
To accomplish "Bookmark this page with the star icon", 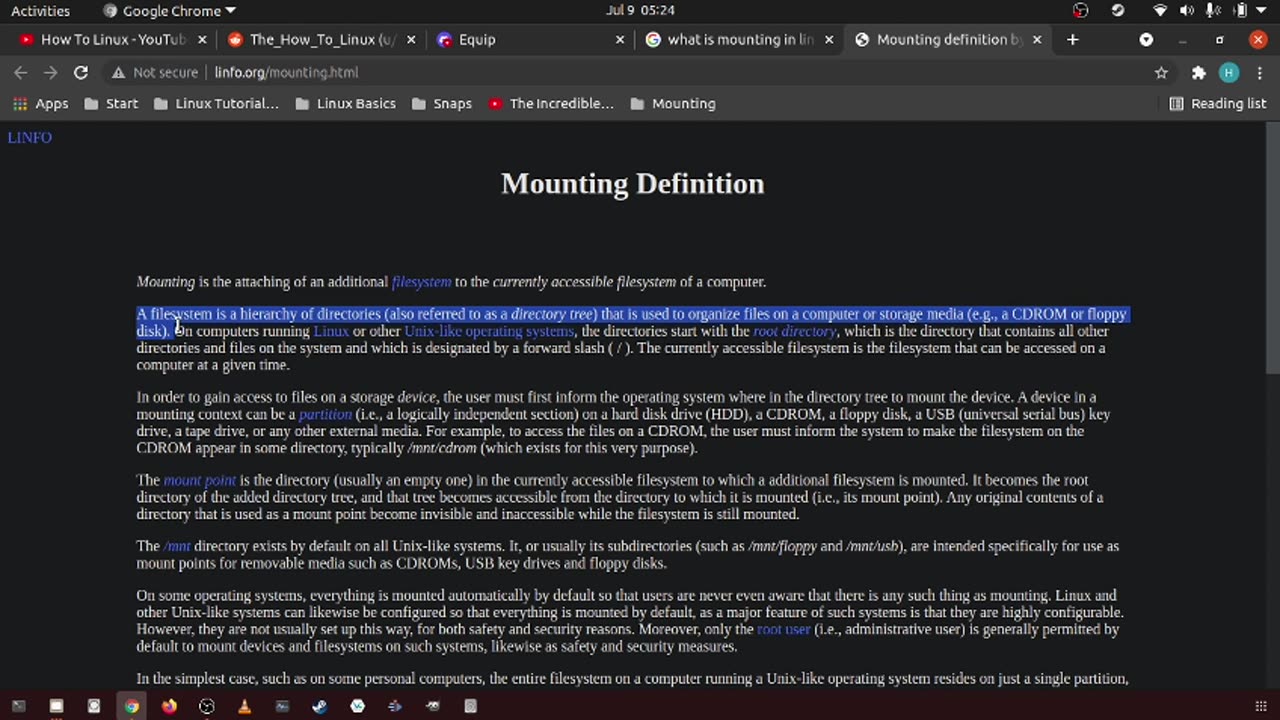I will pyautogui.click(x=1161, y=72).
